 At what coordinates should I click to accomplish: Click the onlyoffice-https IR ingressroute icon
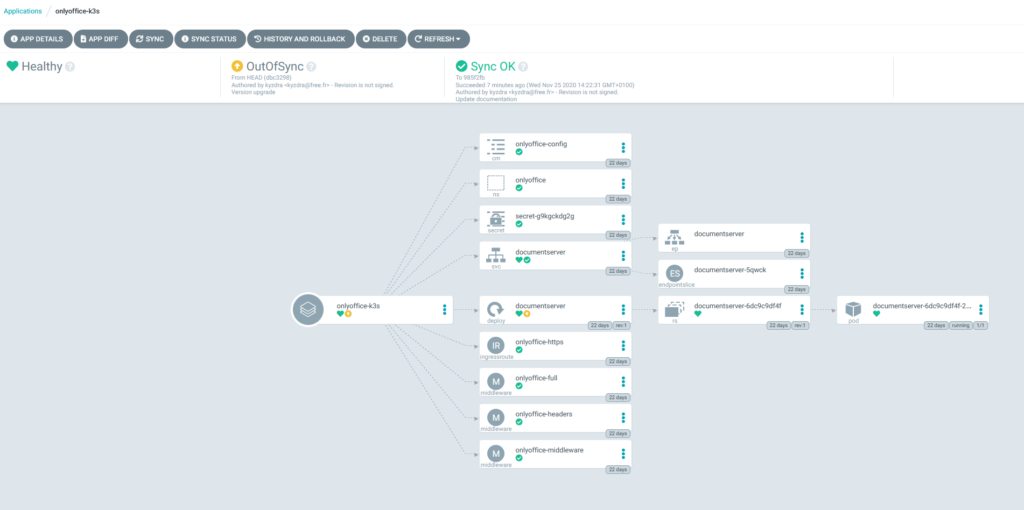click(x=496, y=344)
